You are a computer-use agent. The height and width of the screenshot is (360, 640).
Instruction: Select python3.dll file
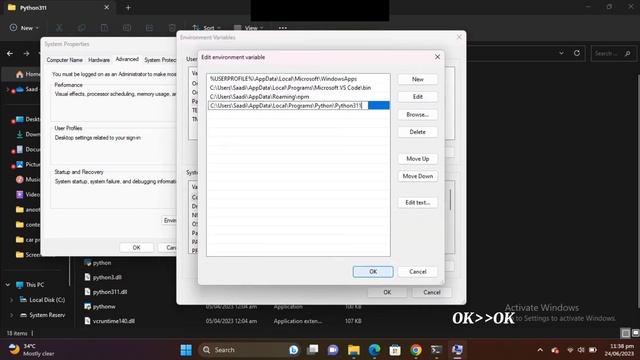pos(103,277)
